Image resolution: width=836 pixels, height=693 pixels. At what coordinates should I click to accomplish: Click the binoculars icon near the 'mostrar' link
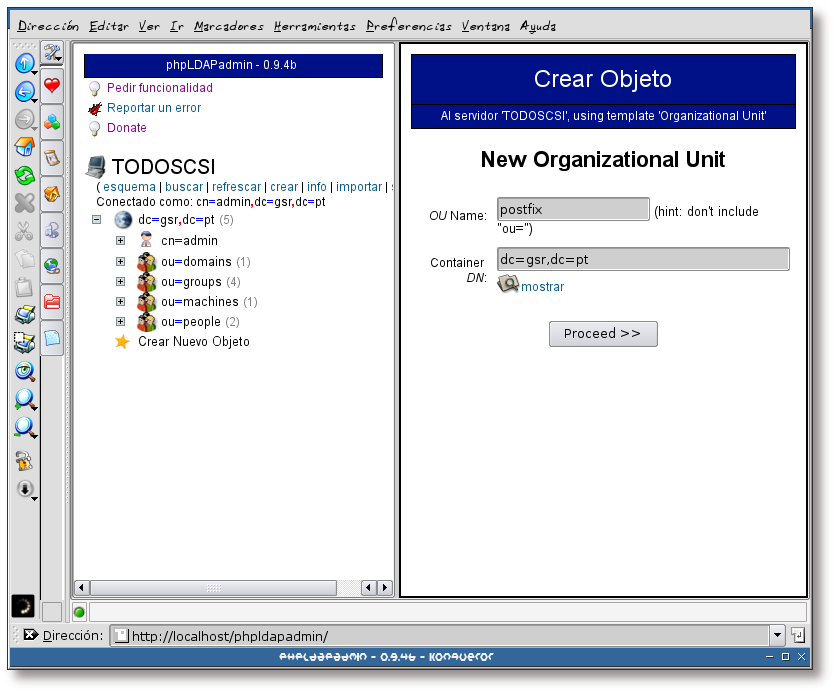tap(508, 283)
